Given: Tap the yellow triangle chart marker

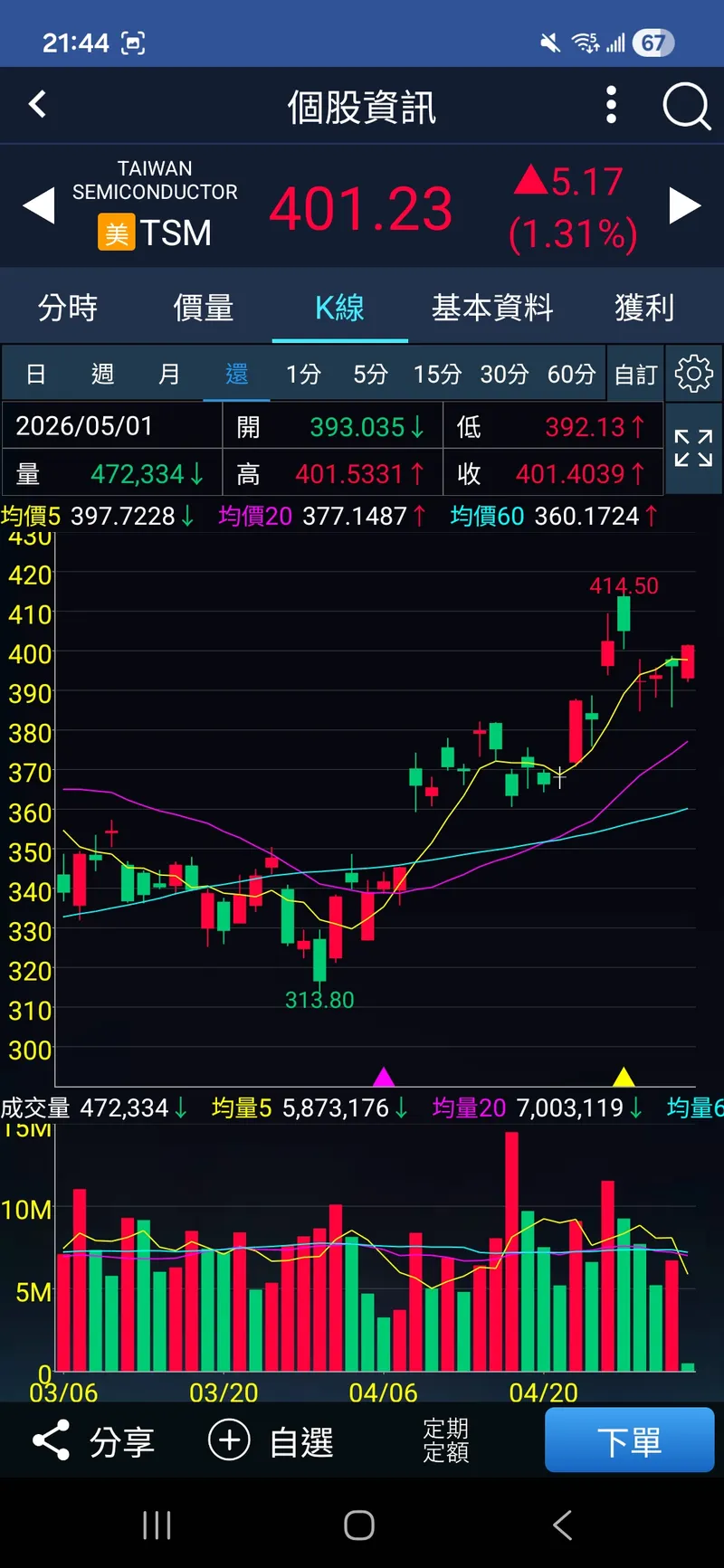Looking at the screenshot, I should pyautogui.click(x=624, y=1077).
